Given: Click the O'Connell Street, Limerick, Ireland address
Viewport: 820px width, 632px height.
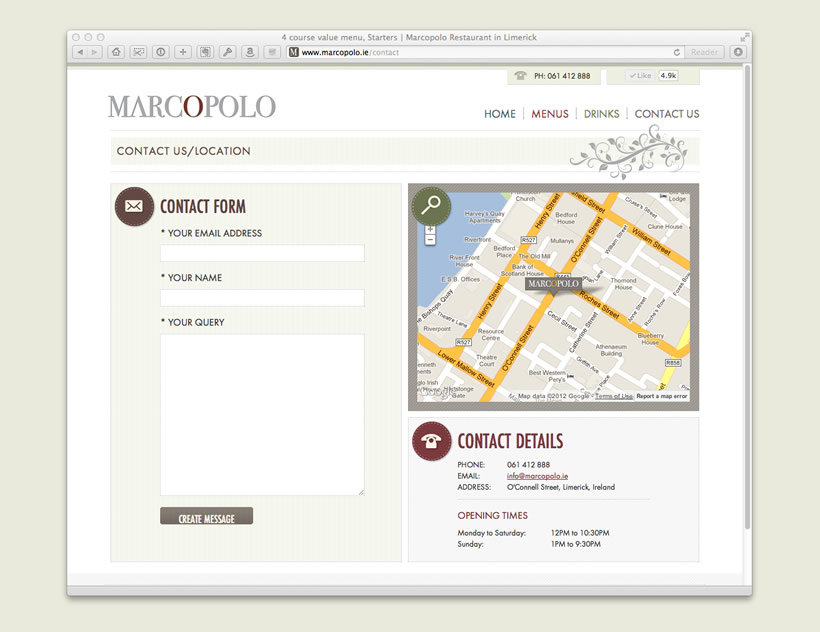Looking at the screenshot, I should (561, 487).
